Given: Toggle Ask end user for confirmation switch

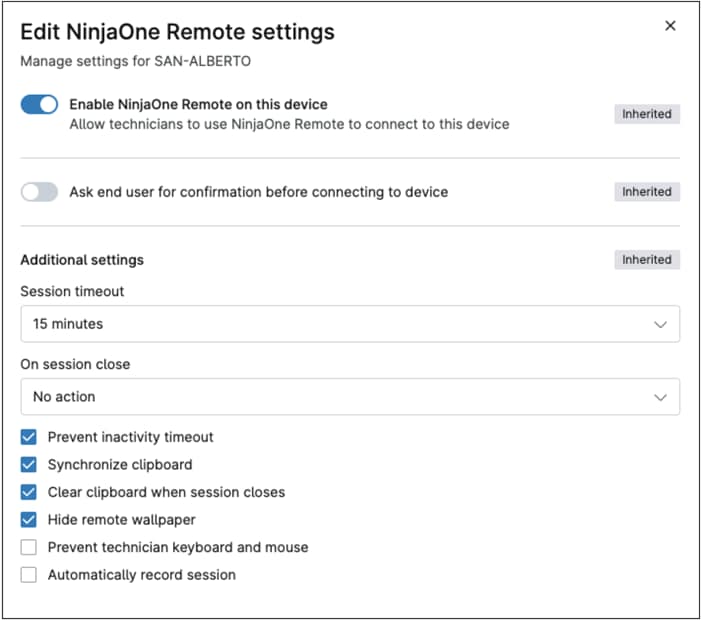Looking at the screenshot, I should [39, 192].
